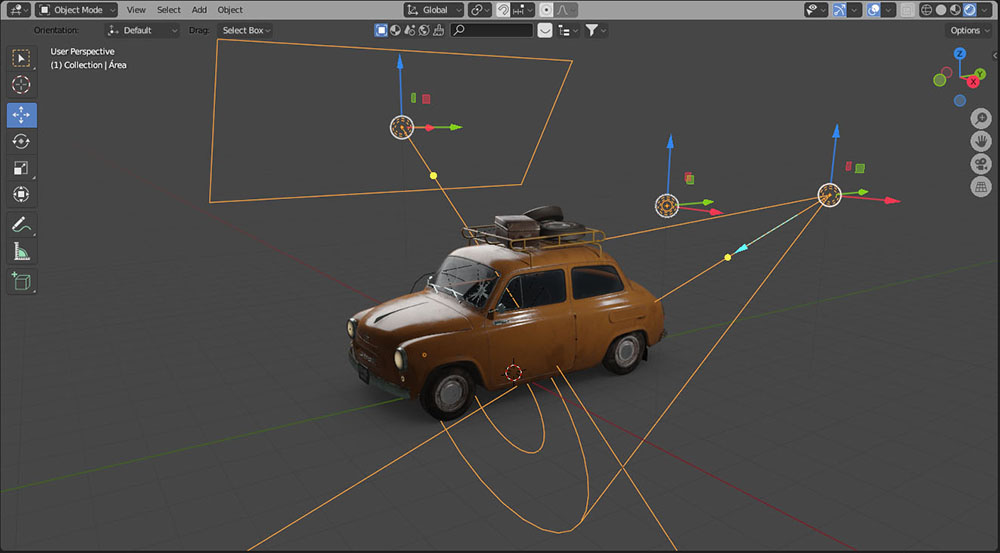
Task: Enable proportional editing toggle
Action: coord(546,10)
